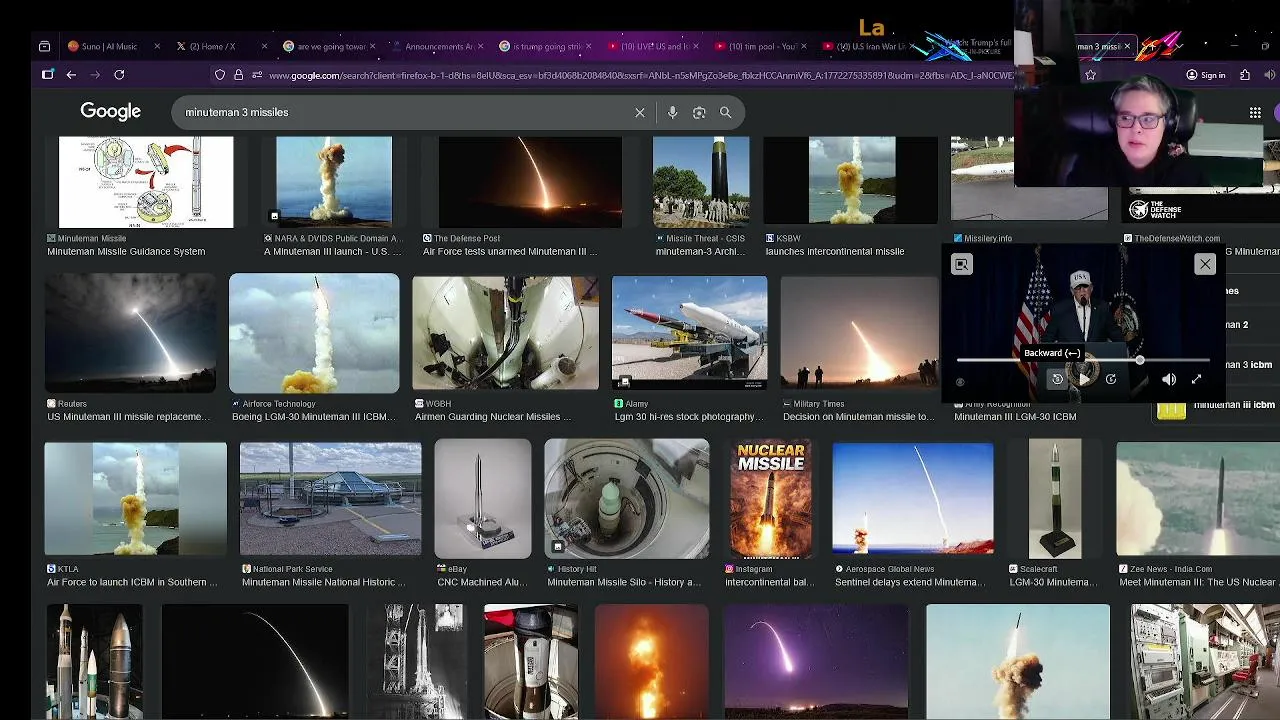Click the address bar URL
The width and height of the screenshot is (1280, 720).
coord(640,75)
